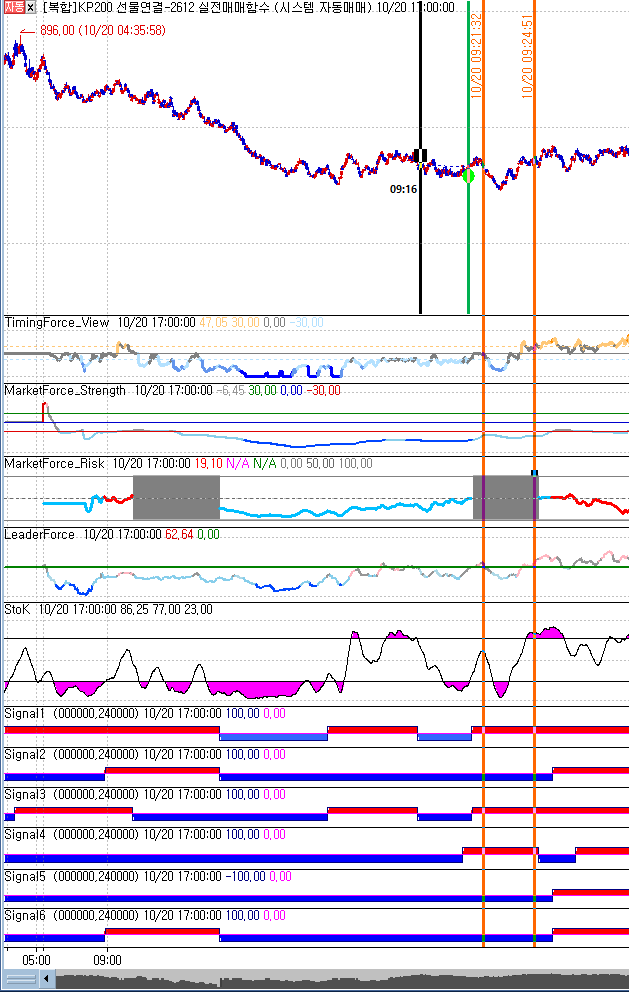Click the LeaderForce indicator label

click(40, 535)
